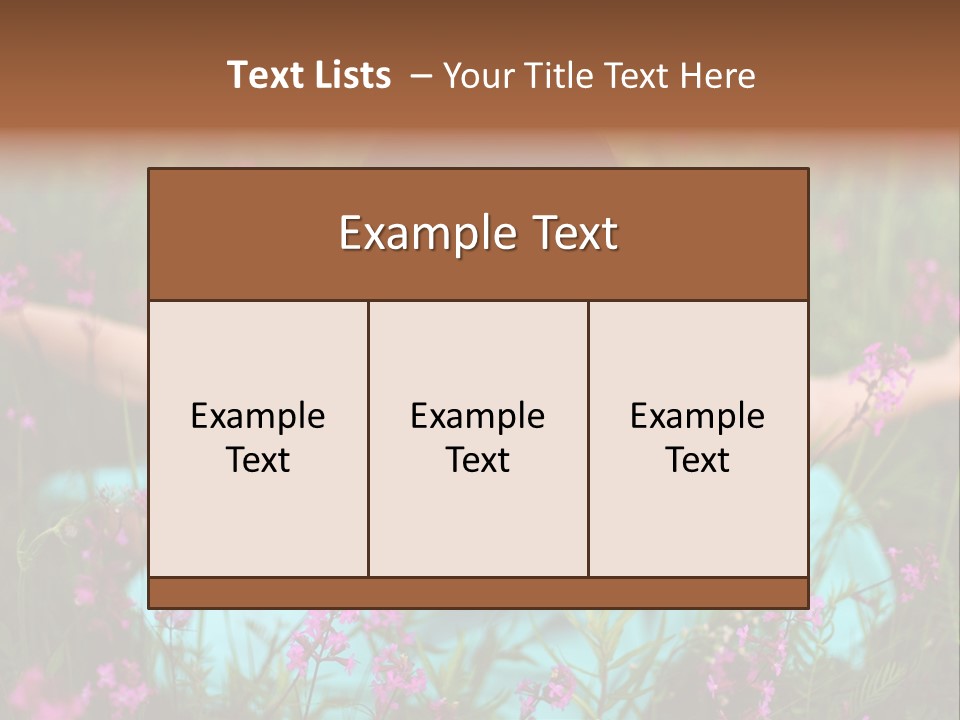This screenshot has width=960, height=720.
Task: Click the dash in the slide title
Action: (420, 76)
